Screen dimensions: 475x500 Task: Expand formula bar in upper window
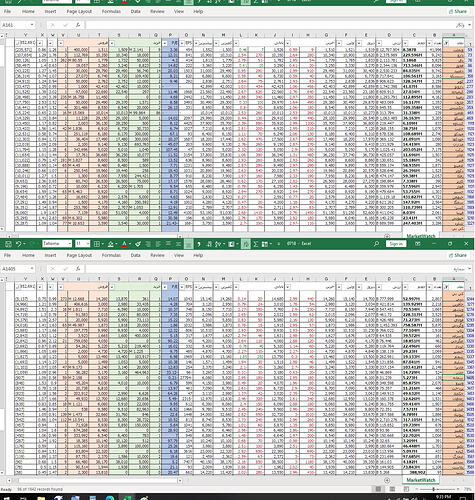(470, 25)
